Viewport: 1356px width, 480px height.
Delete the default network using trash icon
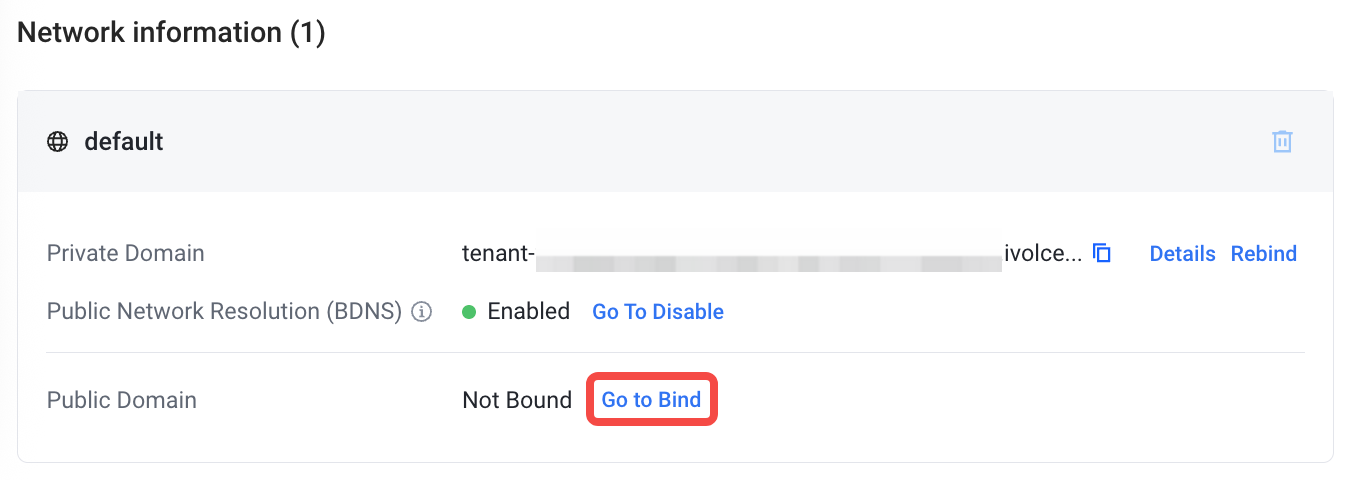1282,141
